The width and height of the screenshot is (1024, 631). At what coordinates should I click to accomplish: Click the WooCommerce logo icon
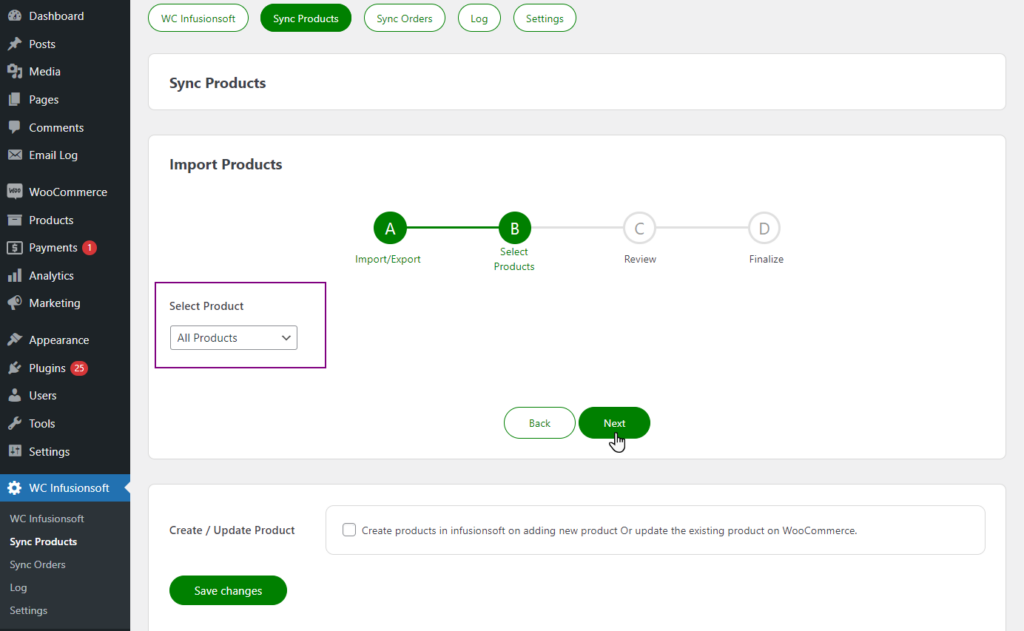coord(14,191)
